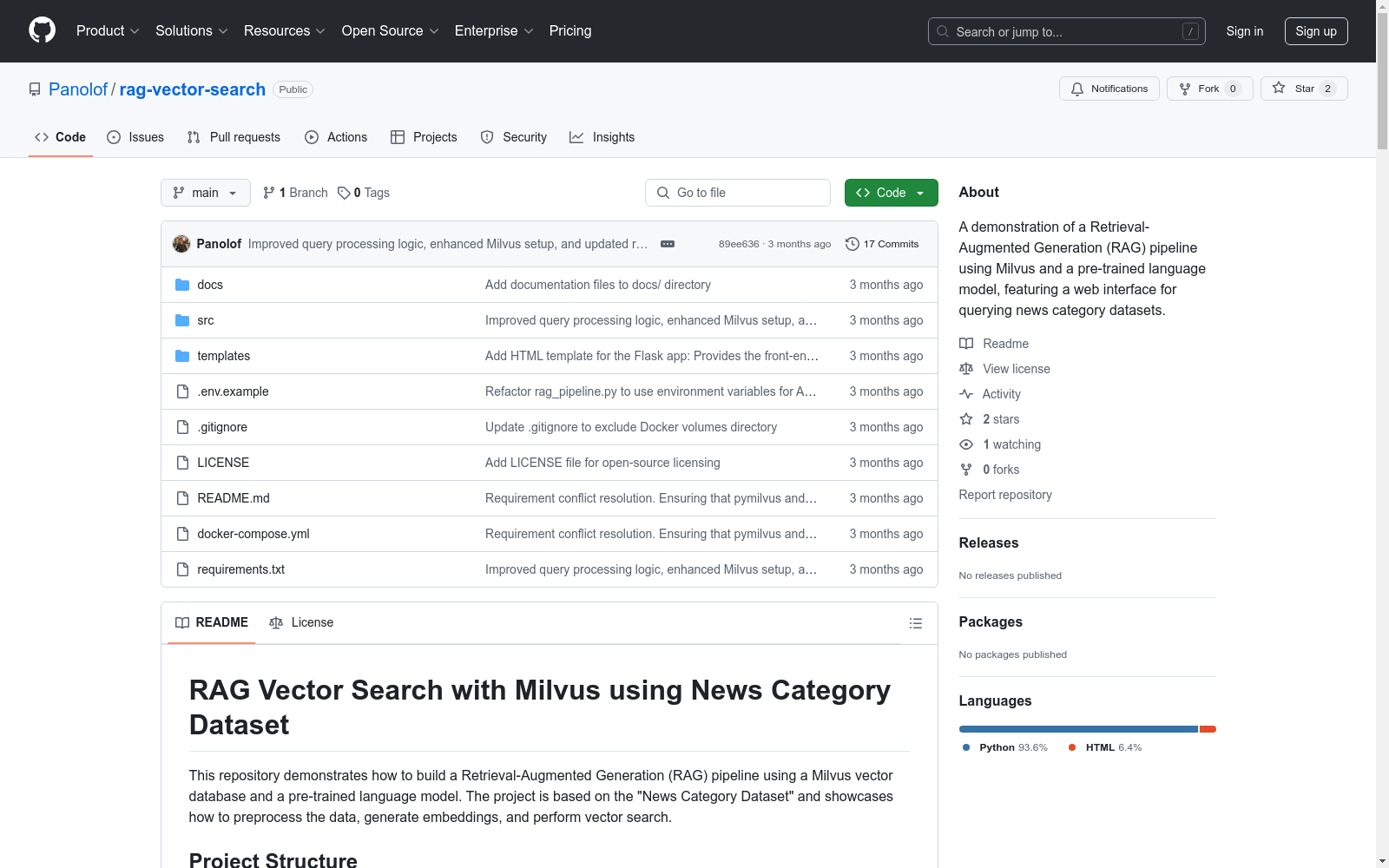Open the main branch selector dropdown
1389x868 pixels.
pos(206,193)
